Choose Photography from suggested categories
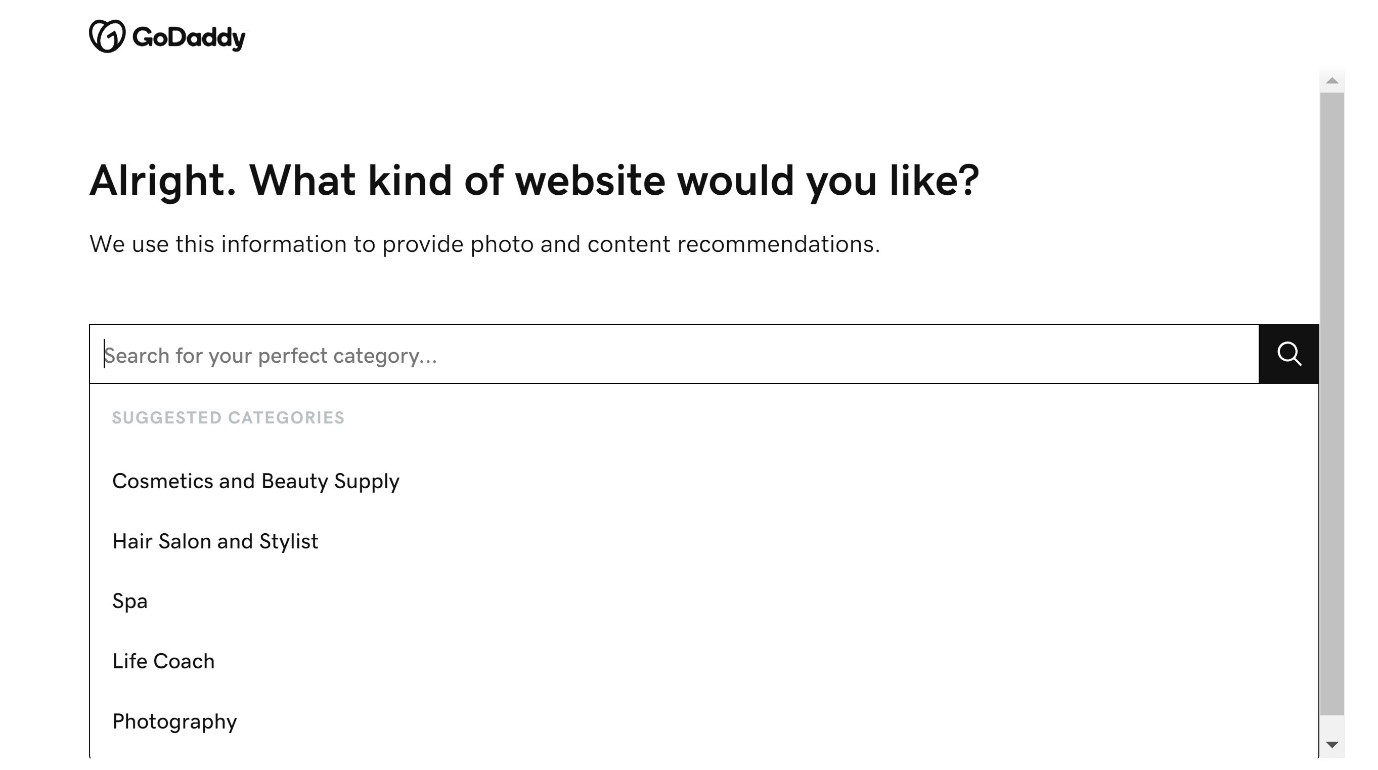The width and height of the screenshot is (1378, 770). pyautogui.click(x=174, y=721)
